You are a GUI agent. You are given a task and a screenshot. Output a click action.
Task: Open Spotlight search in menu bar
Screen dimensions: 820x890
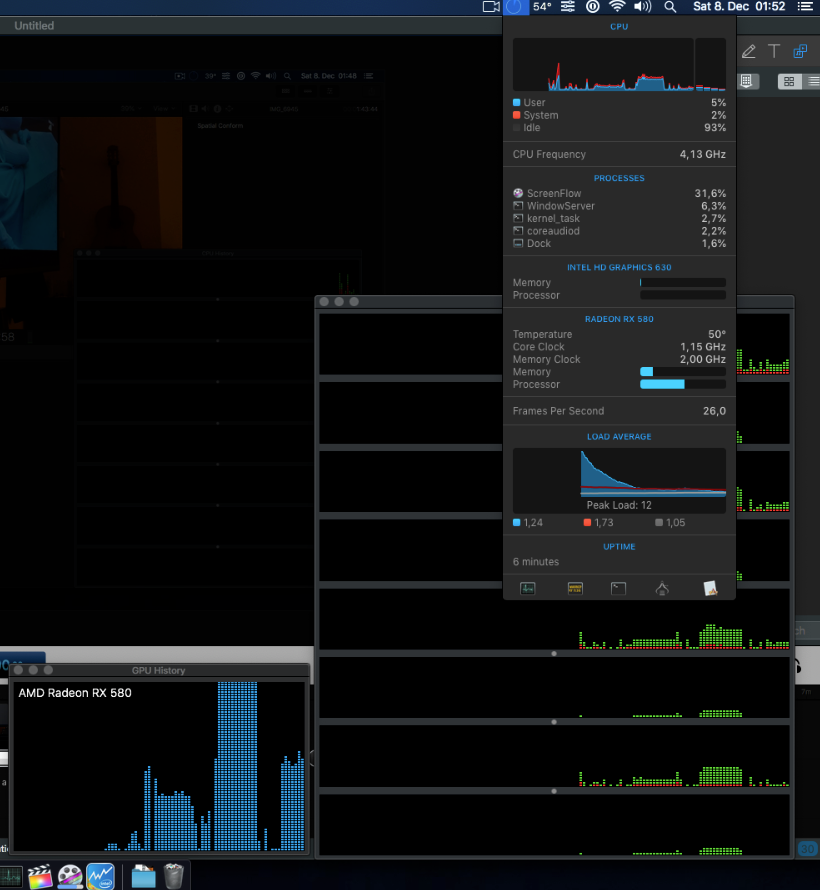pos(670,7)
